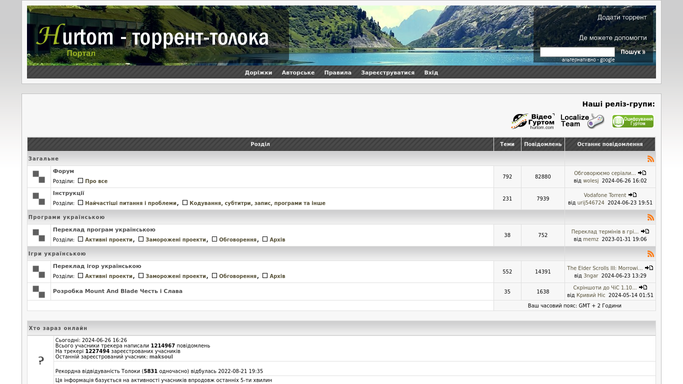Open RSS feed for Програми українською category

(x=650, y=217)
